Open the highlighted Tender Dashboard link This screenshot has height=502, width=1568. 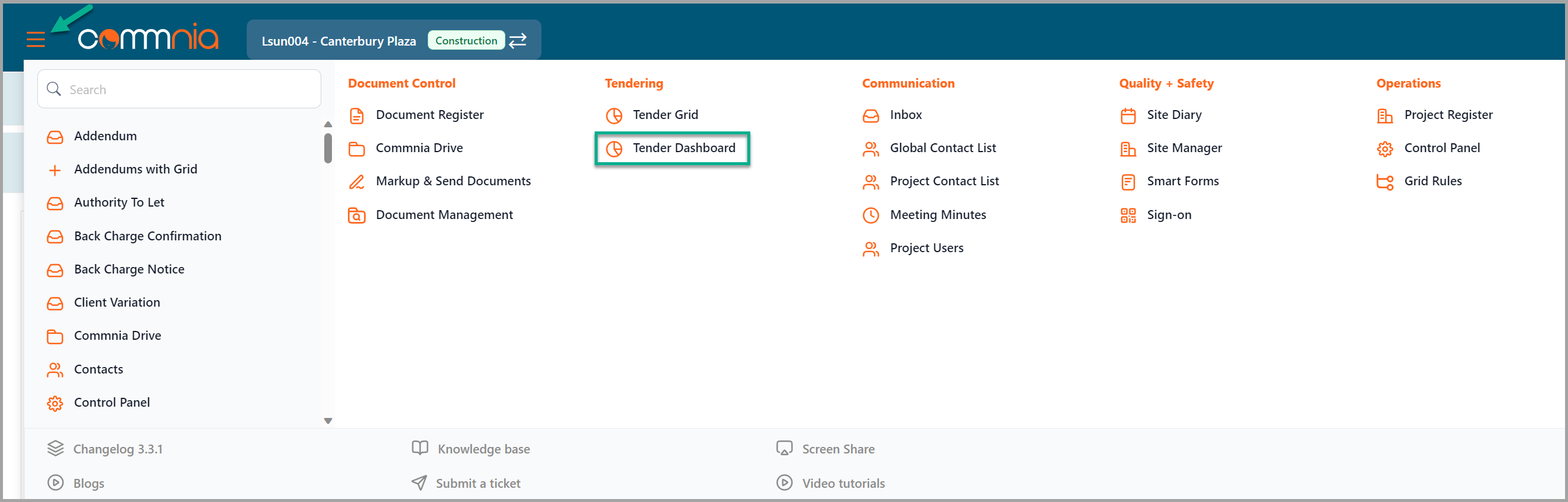685,147
